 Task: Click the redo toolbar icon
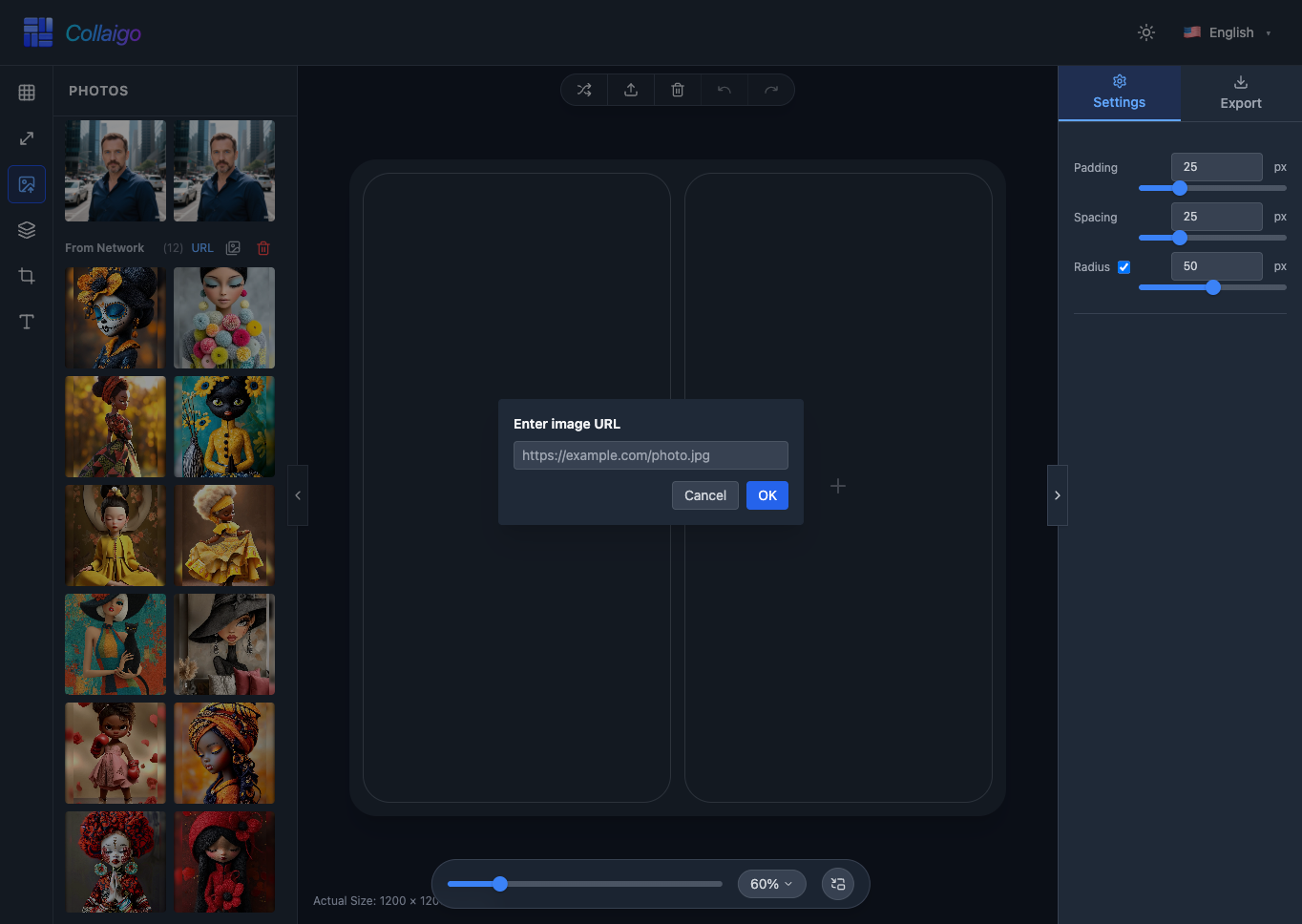(771, 90)
